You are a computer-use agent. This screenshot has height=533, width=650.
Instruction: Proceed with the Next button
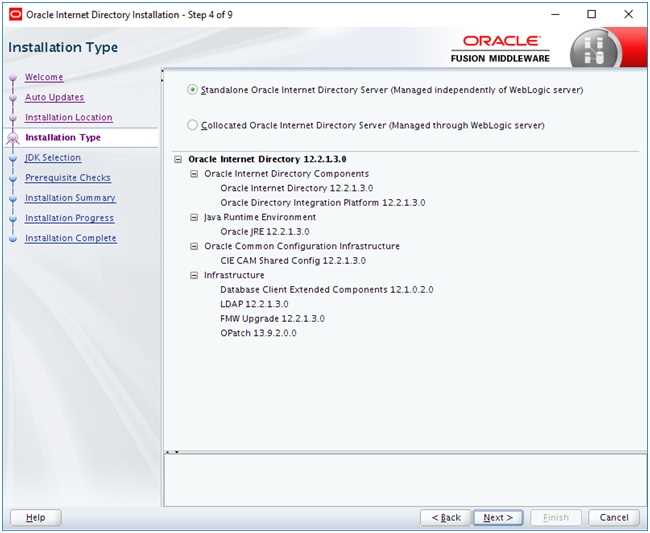tap(498, 517)
